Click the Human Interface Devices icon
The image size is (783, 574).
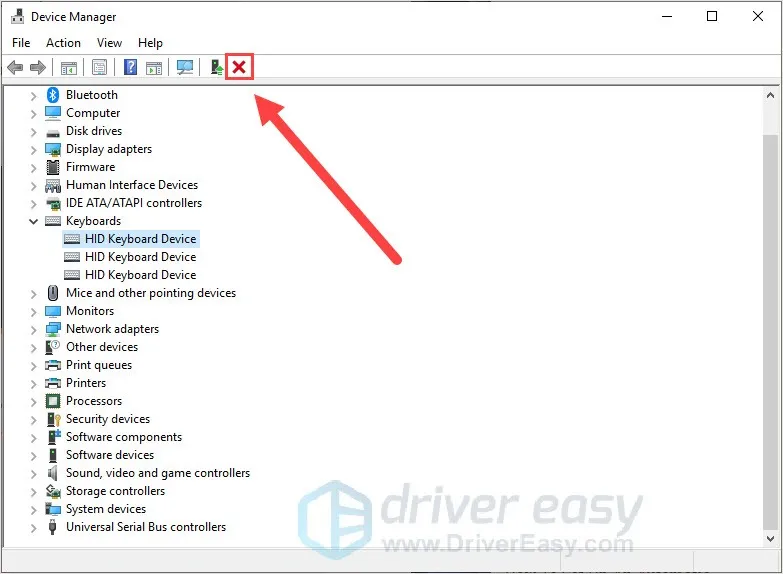point(53,185)
